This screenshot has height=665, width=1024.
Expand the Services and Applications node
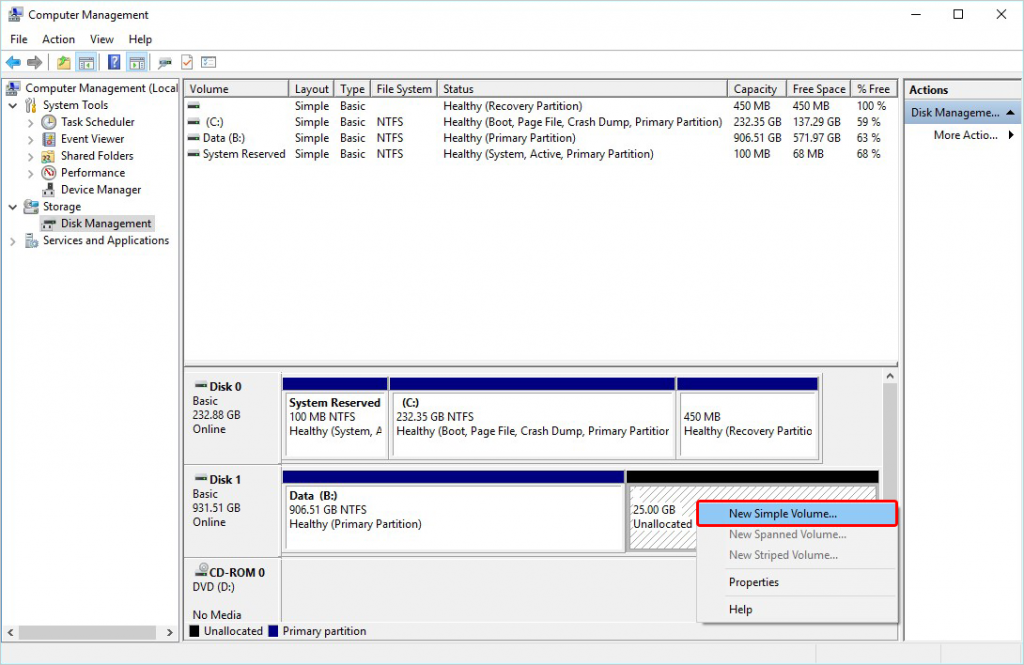tap(12, 240)
